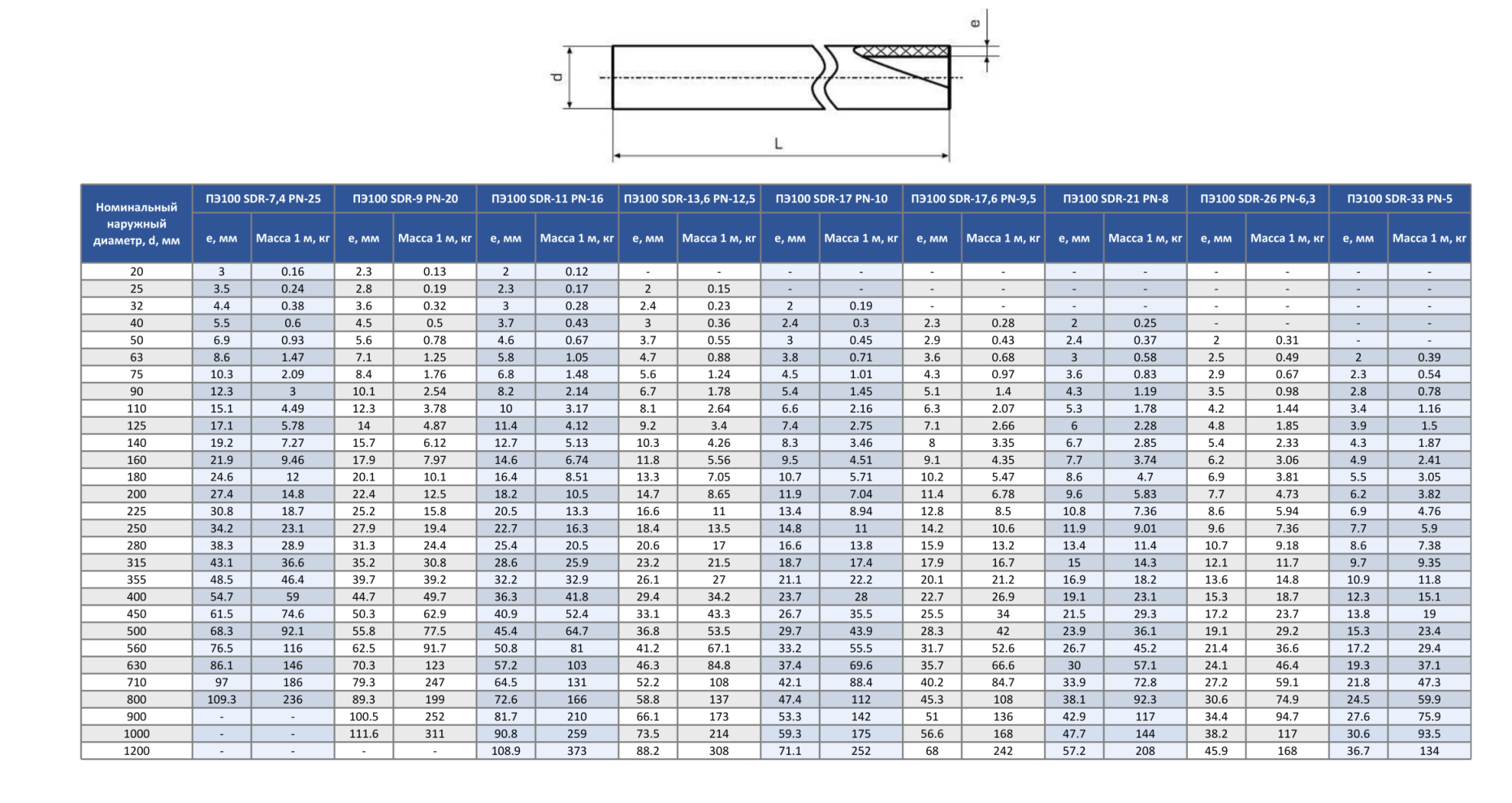Click the 'L' length label in pipe diagram
The width and height of the screenshot is (1512, 803).
(778, 144)
